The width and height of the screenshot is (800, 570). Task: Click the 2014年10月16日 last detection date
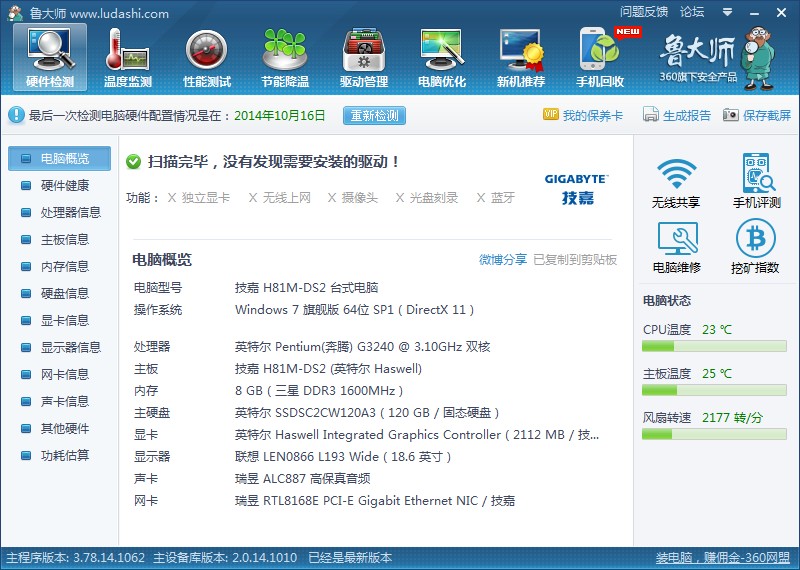pyautogui.click(x=280, y=115)
